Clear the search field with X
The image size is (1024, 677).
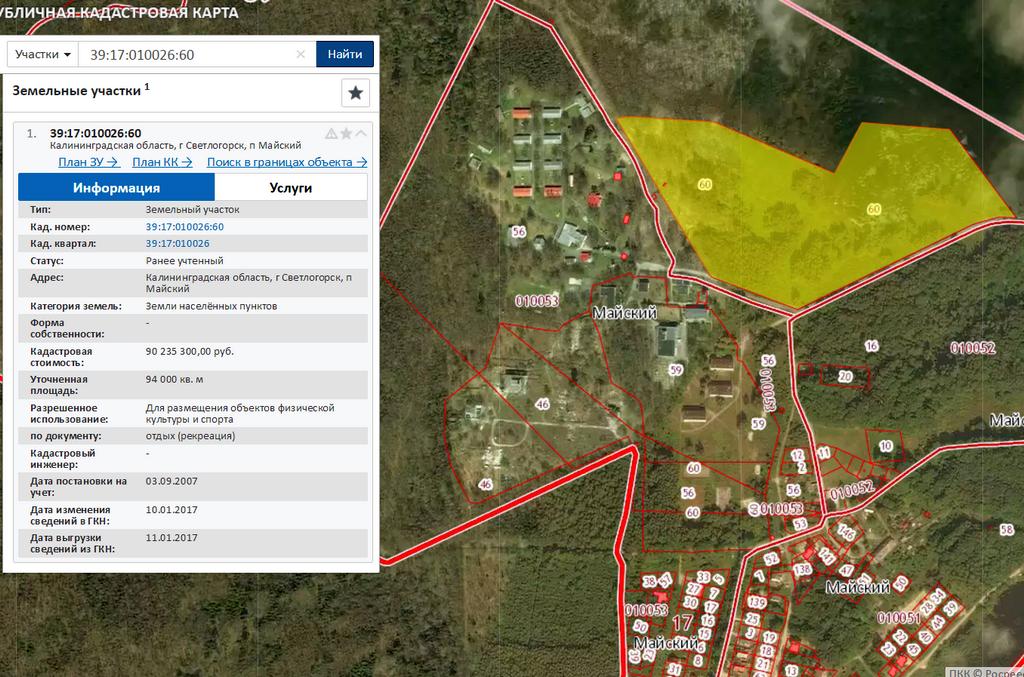click(301, 54)
